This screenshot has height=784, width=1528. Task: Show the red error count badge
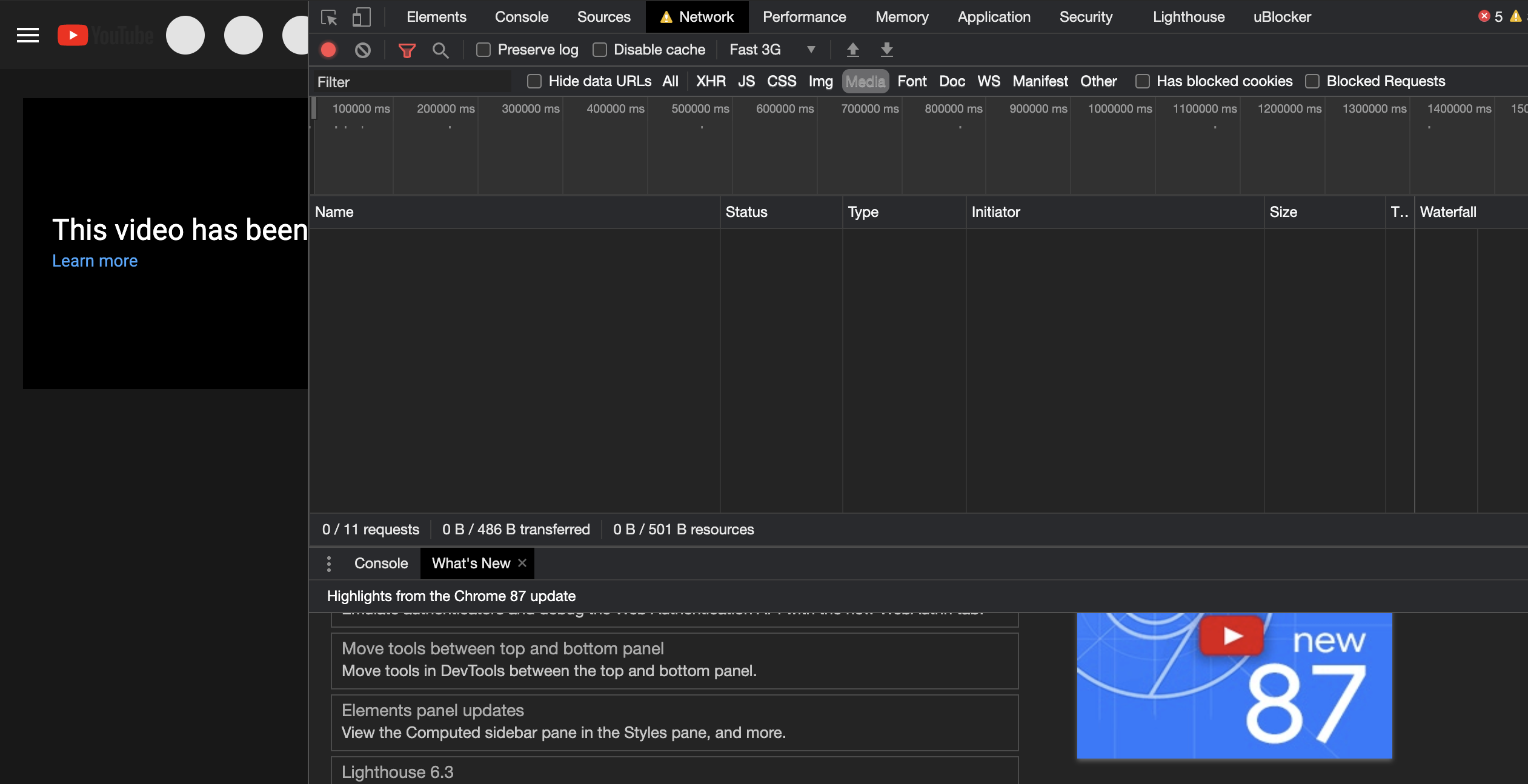coord(1490,16)
